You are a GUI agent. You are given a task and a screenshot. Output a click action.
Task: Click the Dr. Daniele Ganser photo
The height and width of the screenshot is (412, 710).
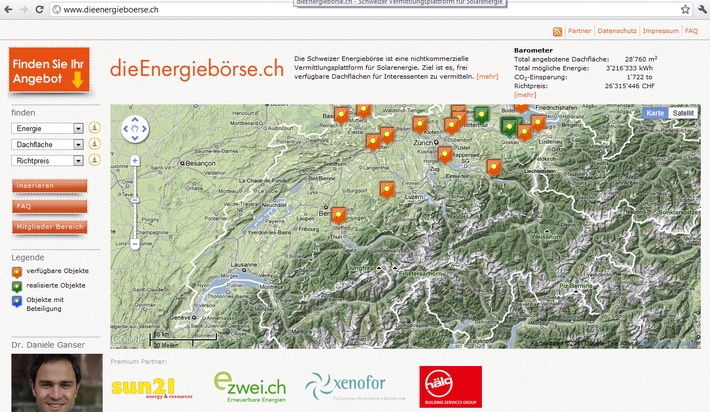click(x=57, y=383)
